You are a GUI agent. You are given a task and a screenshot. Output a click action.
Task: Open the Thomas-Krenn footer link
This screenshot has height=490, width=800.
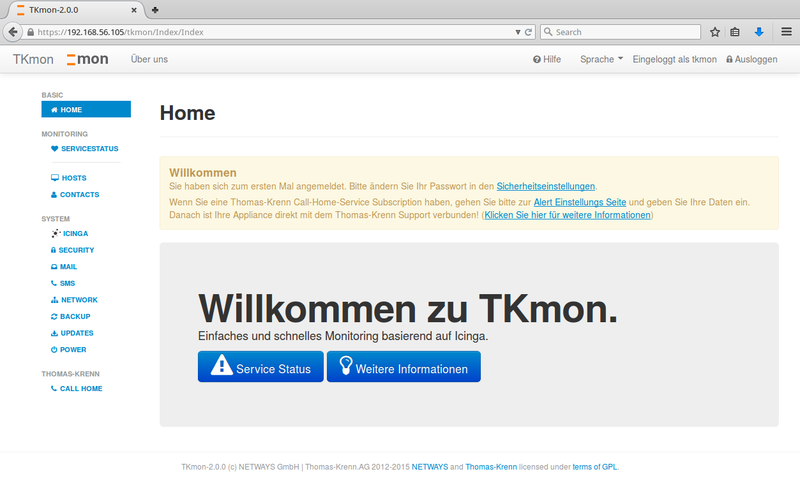click(491, 467)
